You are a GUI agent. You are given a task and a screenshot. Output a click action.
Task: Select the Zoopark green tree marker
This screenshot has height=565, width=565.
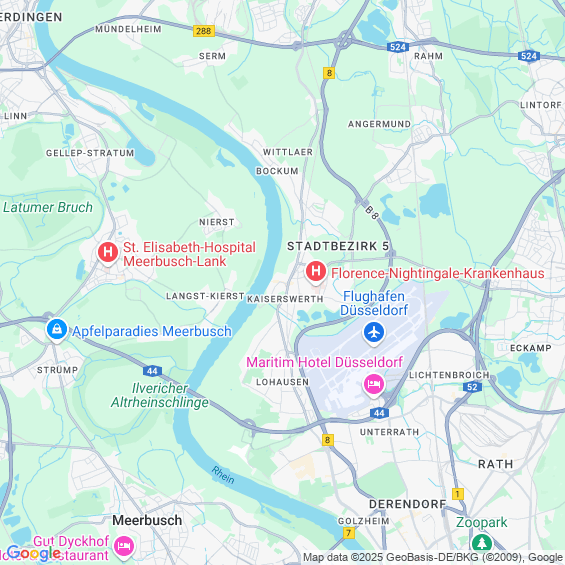pyautogui.click(x=482, y=543)
